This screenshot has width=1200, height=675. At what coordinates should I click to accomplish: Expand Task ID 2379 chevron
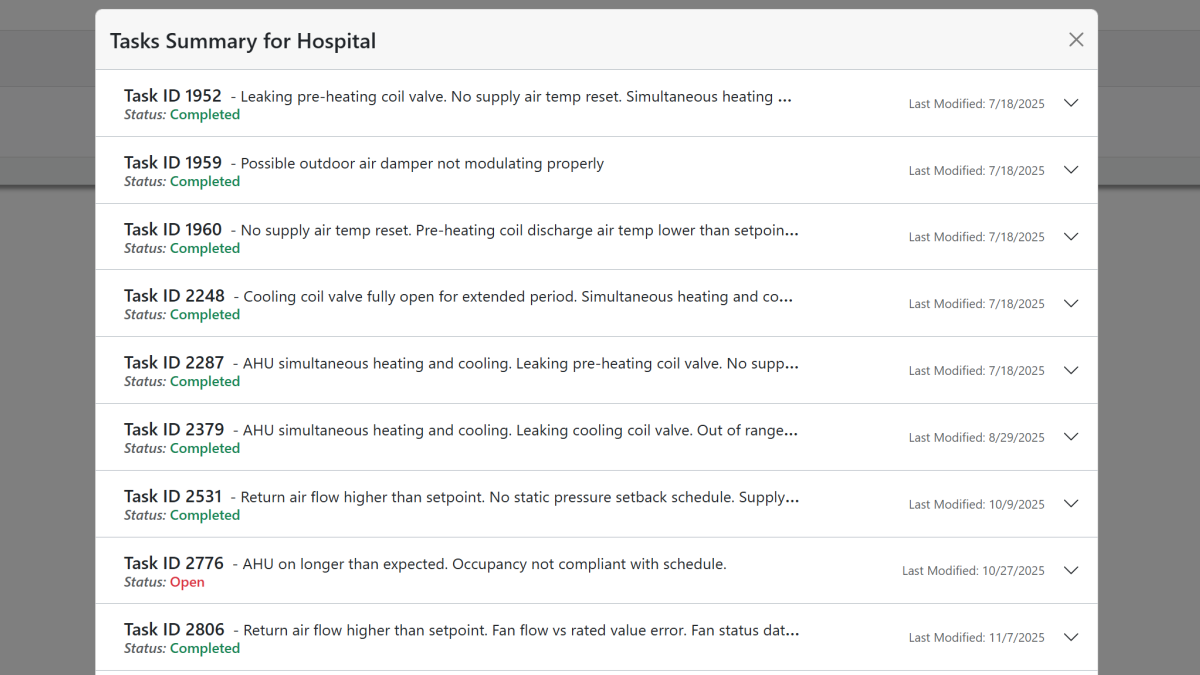click(1071, 437)
